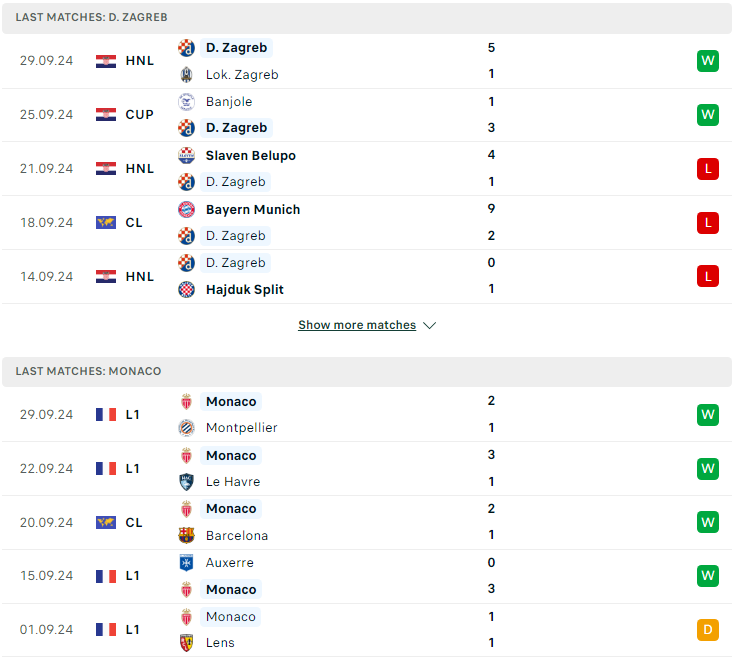The image size is (745, 659).
Task: Click the Hajduk Split crest icon
Action: [x=186, y=289]
